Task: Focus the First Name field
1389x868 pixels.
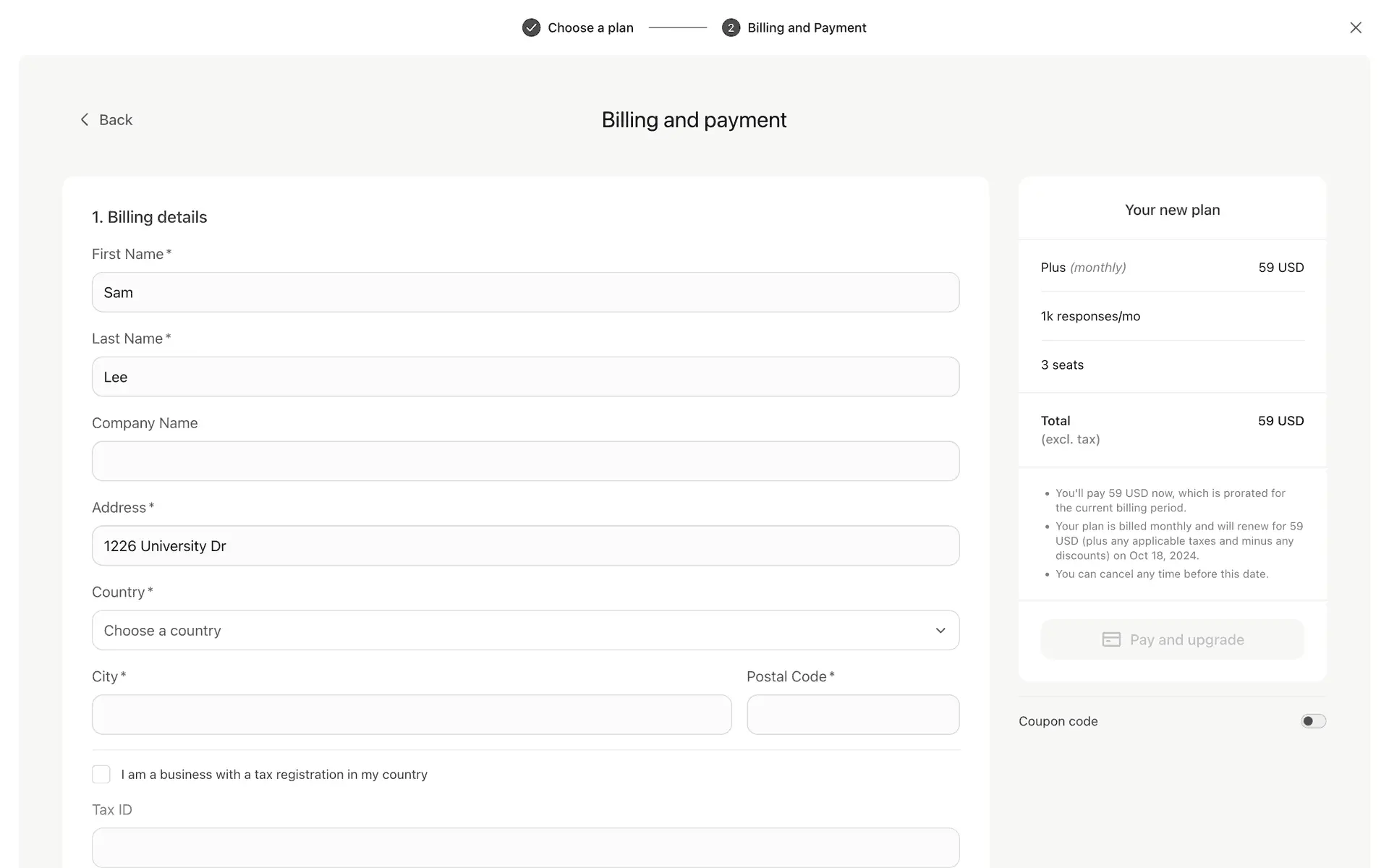Action: point(525,292)
